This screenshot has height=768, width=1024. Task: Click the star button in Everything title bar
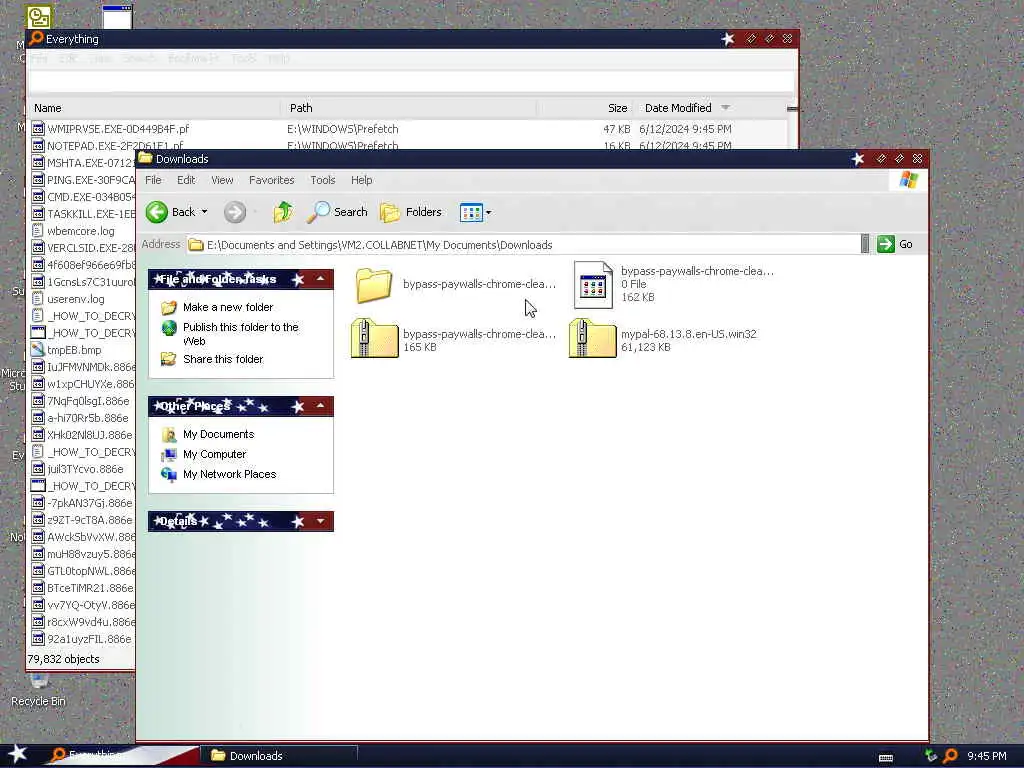point(728,39)
